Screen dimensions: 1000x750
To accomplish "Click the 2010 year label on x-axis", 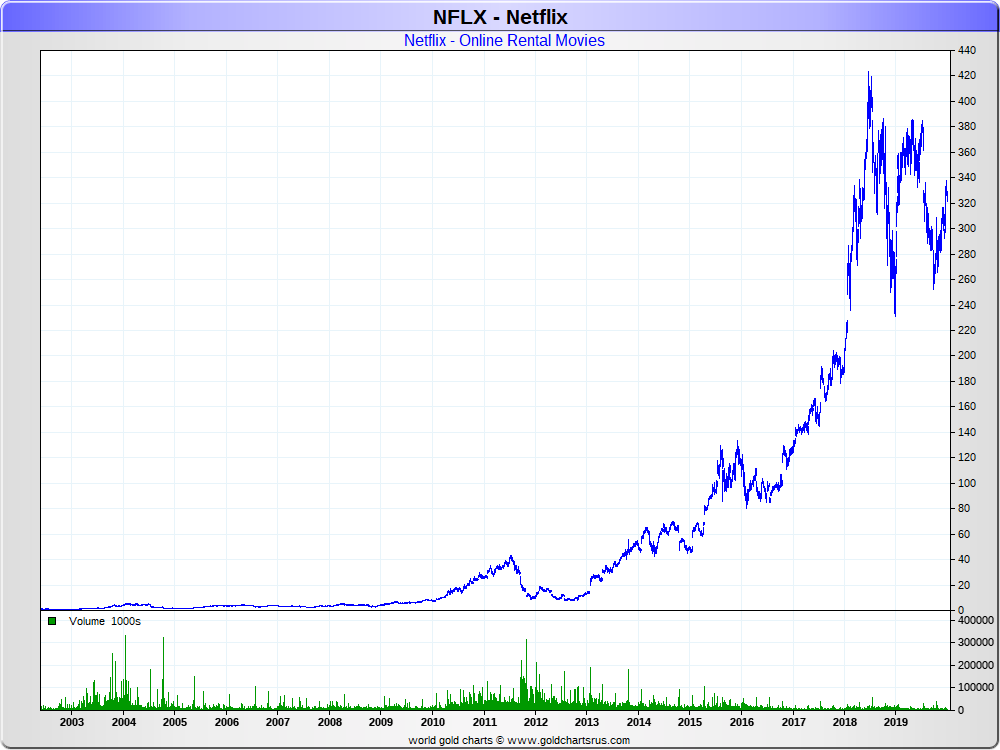I will [432, 722].
